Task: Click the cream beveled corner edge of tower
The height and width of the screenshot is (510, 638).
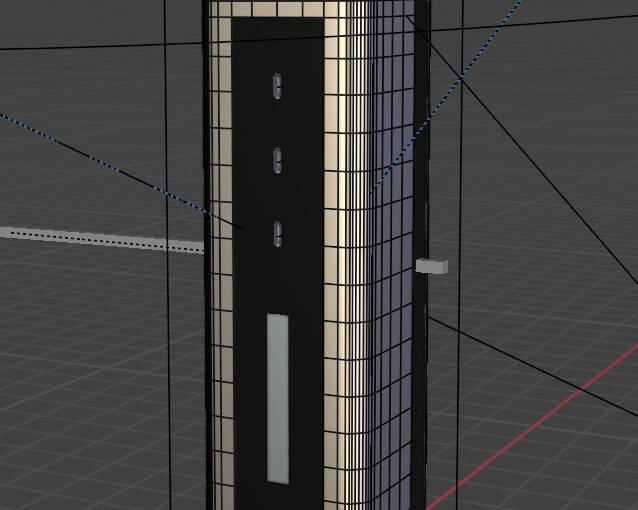Action: (345, 300)
